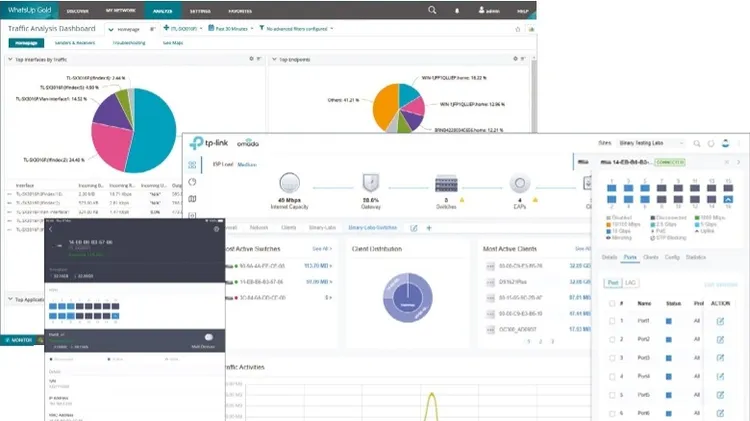This screenshot has width=750, height=421.
Task: Collapse the Top Interfaces by Traffic panel
Action: 10,59
